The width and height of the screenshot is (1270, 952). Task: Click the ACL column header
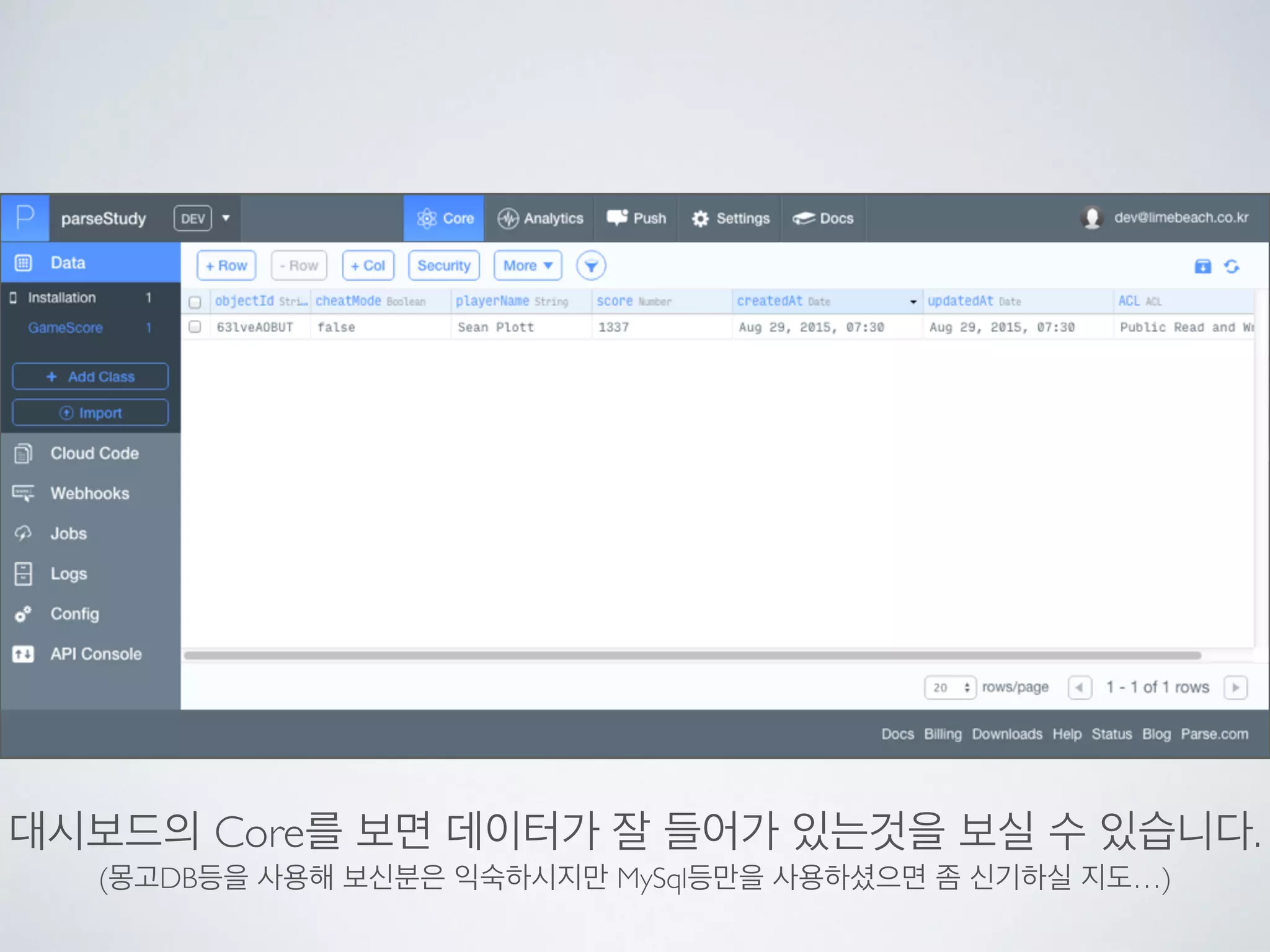[1184, 301]
